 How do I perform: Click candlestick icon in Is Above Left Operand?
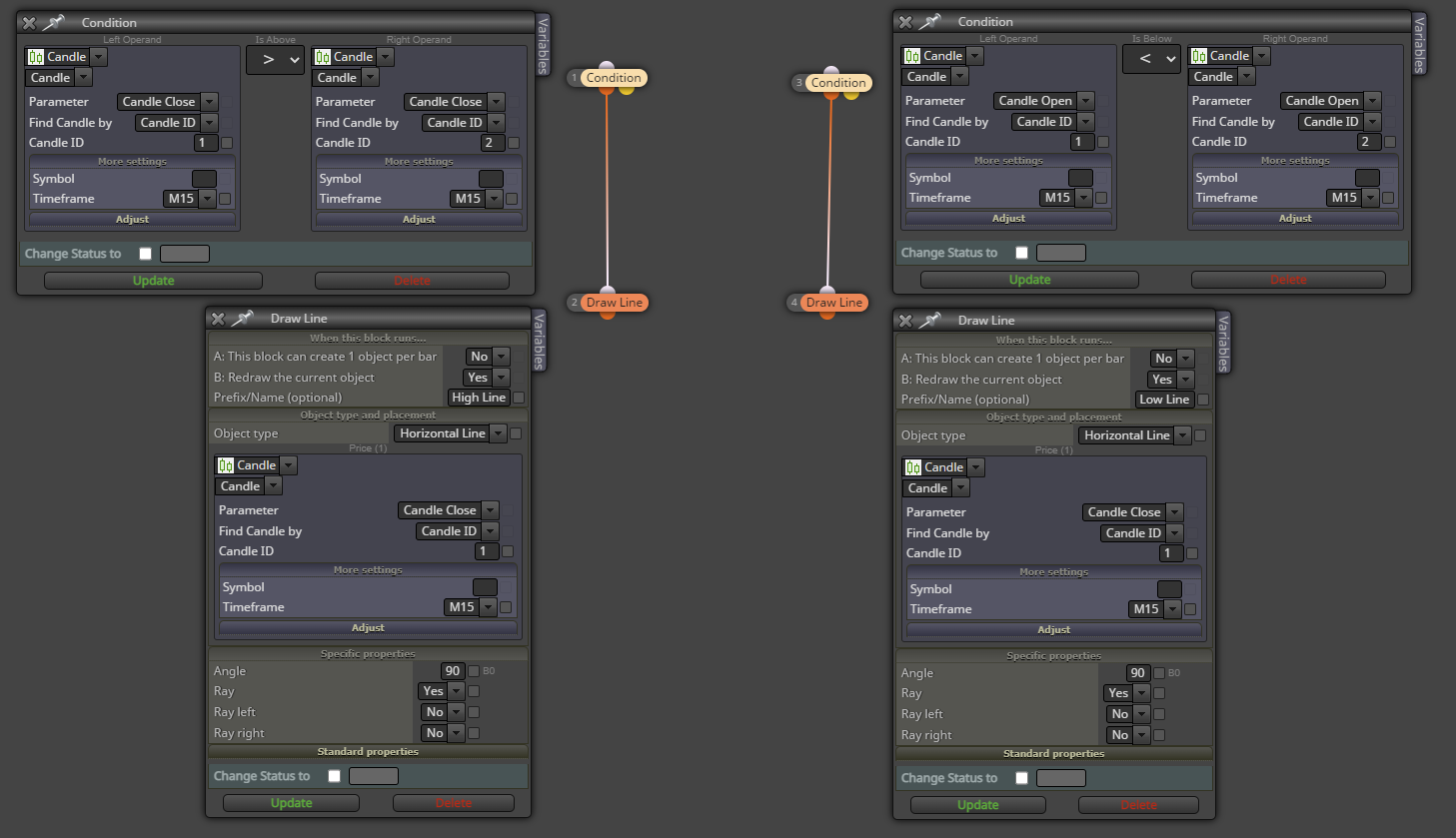36,57
